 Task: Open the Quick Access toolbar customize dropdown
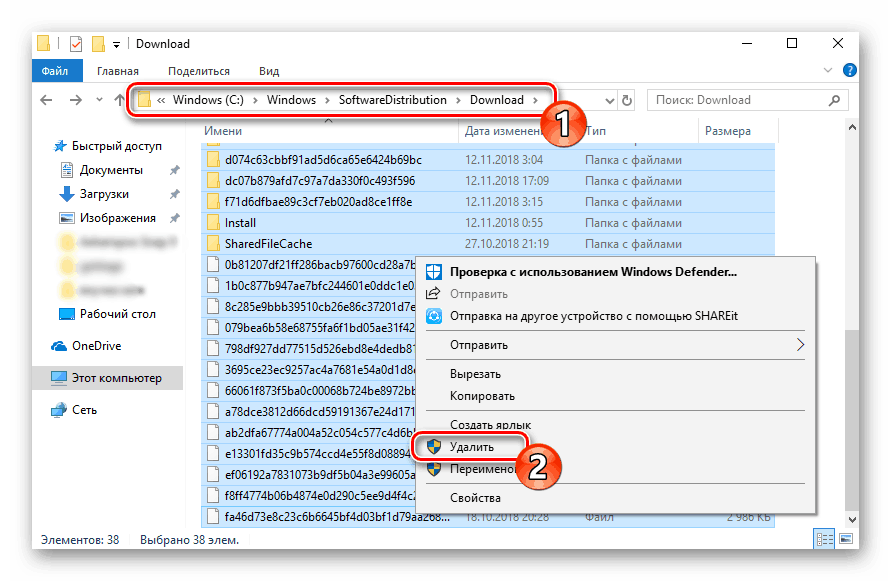click(x=116, y=44)
